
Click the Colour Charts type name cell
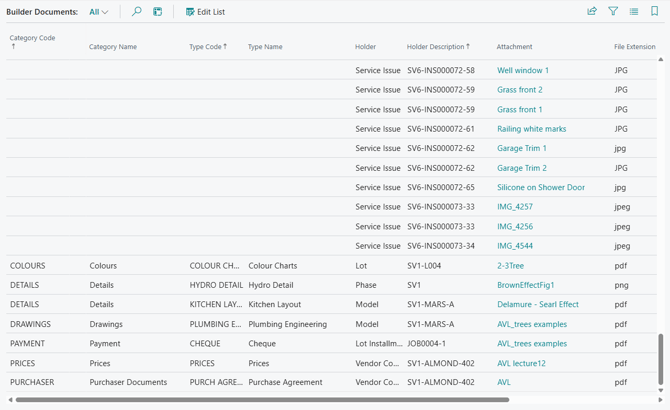coord(273,266)
